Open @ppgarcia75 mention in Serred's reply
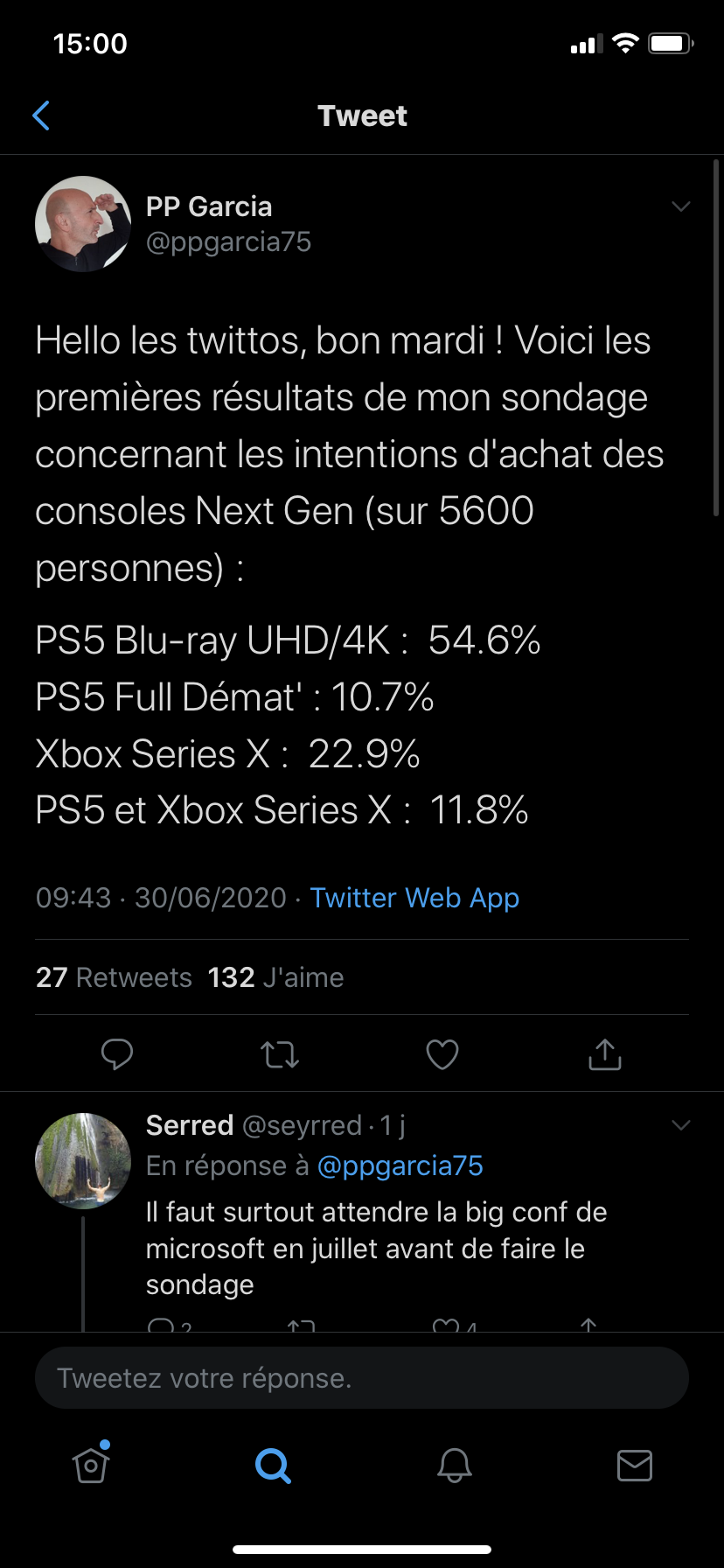The height and width of the screenshot is (1568, 724). click(x=400, y=1165)
